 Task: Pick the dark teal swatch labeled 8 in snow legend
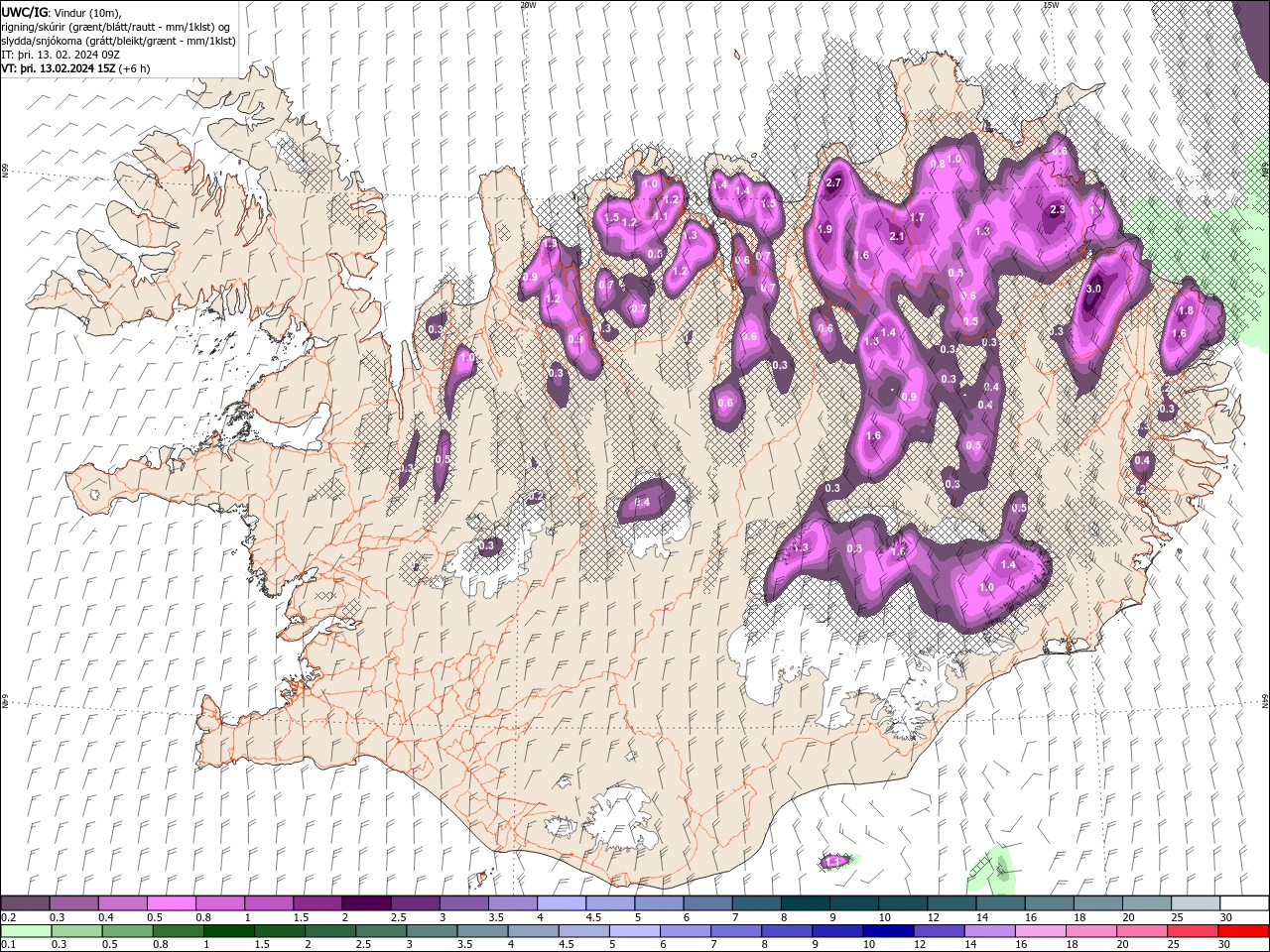pyautogui.click(x=805, y=903)
